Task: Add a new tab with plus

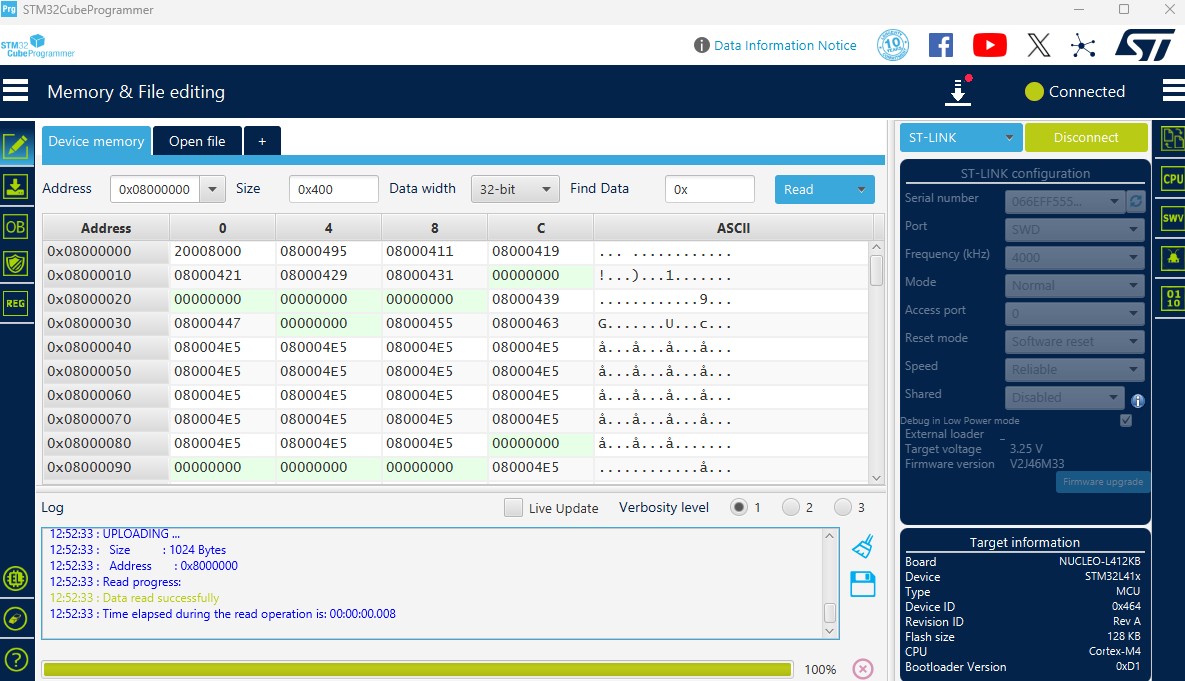Action: 262,141
